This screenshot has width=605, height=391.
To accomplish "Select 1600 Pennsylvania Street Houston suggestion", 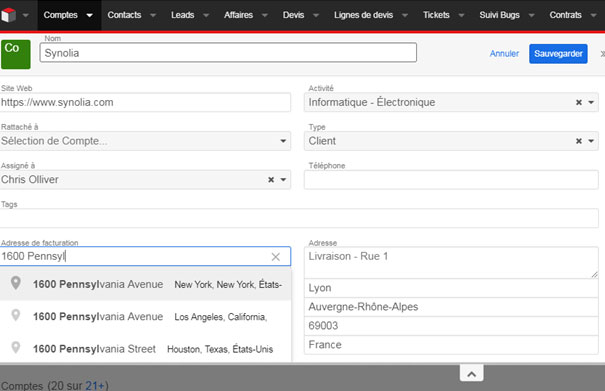I will [145, 349].
